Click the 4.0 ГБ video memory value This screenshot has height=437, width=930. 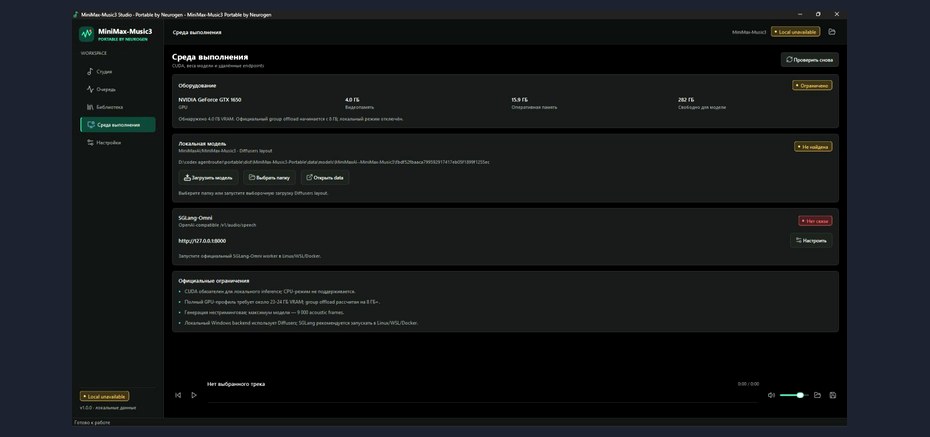[352, 100]
